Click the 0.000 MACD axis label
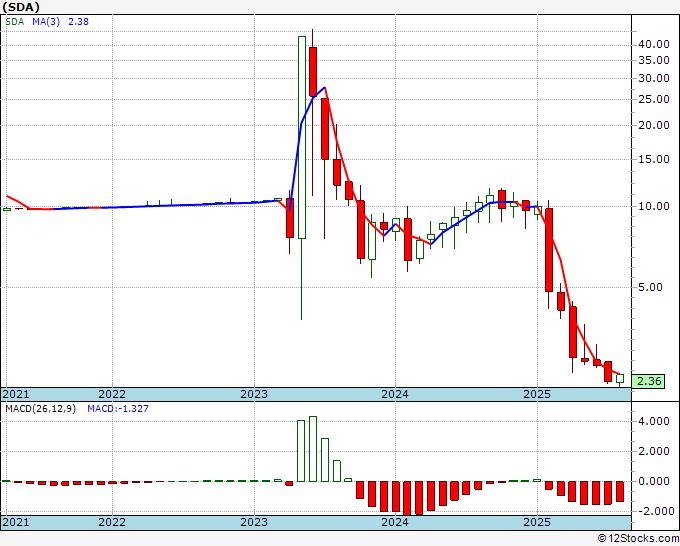This screenshot has height=546, width=680. (654, 481)
